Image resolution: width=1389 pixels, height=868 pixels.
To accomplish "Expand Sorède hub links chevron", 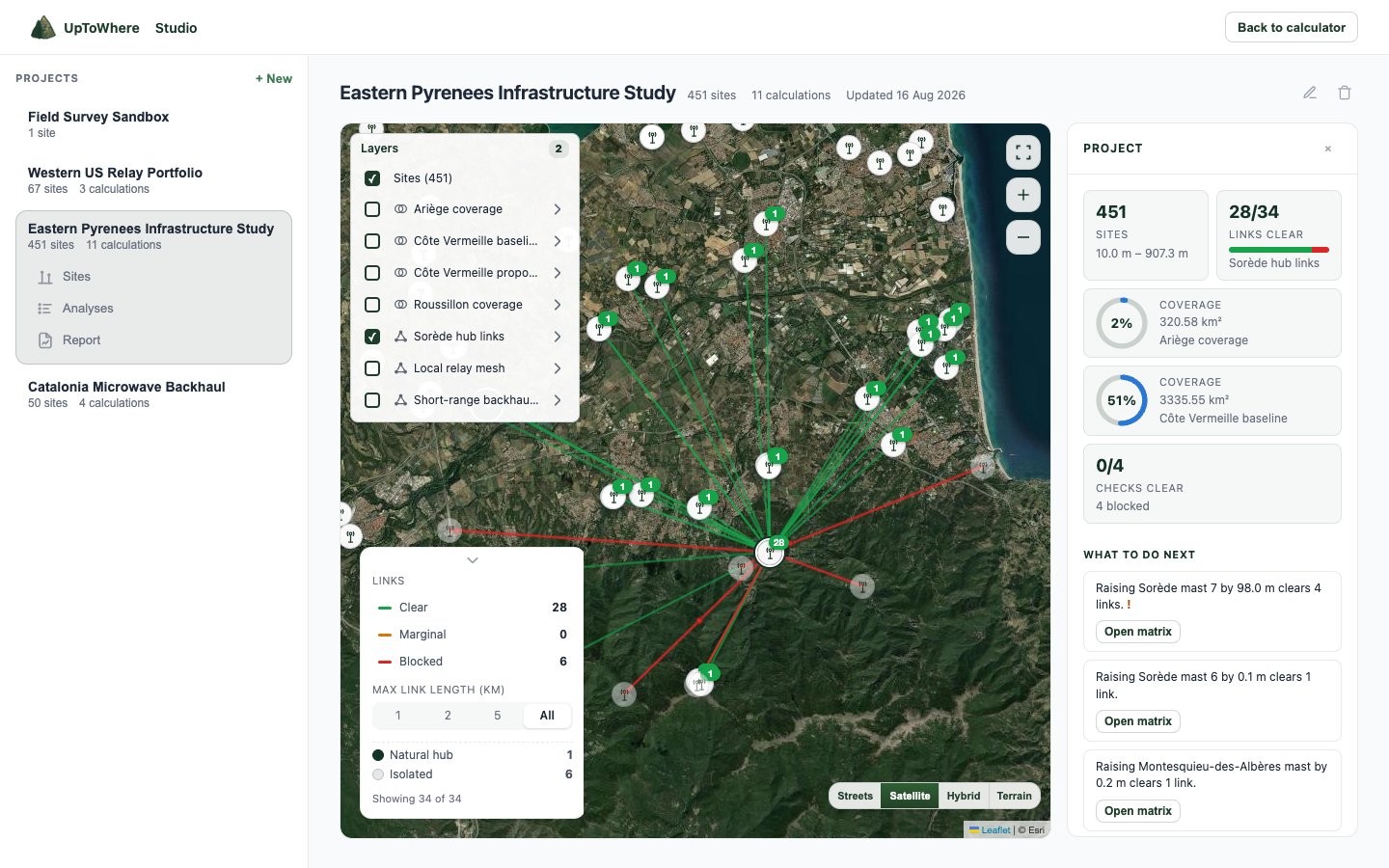I will pos(558,337).
